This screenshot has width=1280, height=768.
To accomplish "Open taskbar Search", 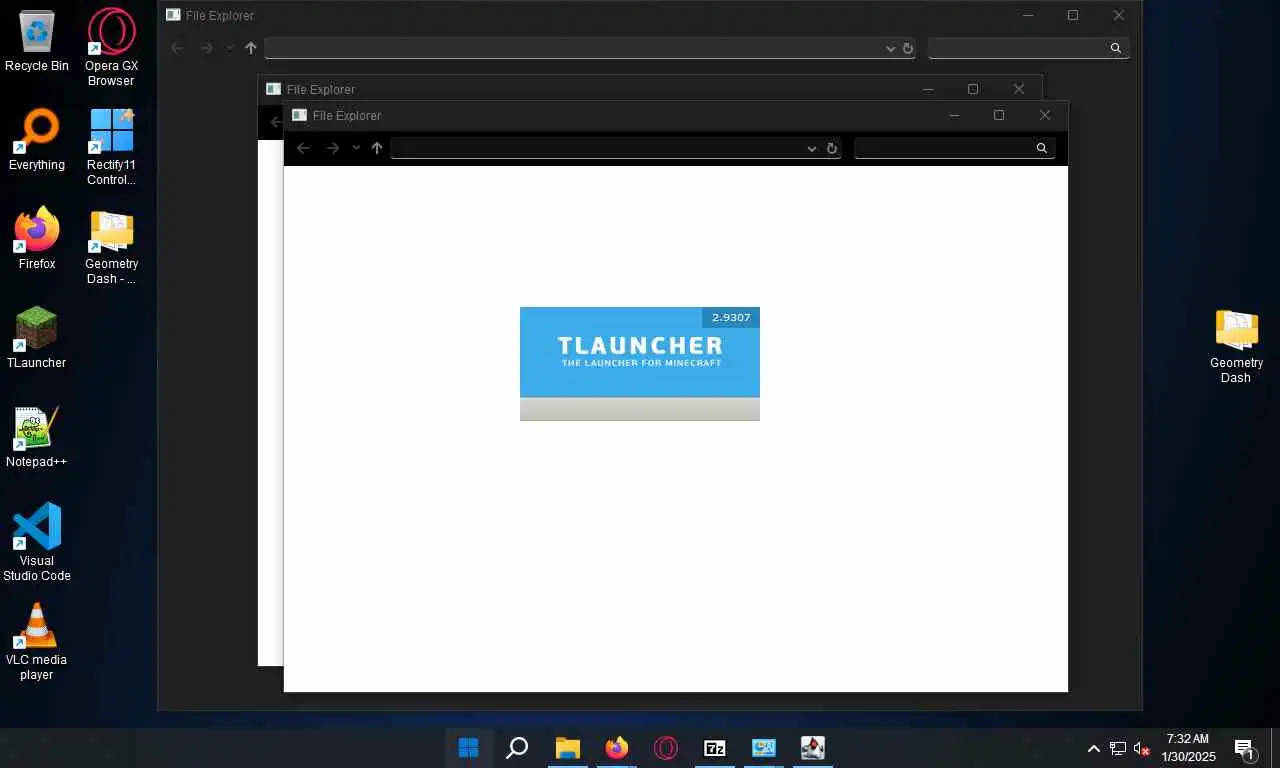I will coord(517,748).
